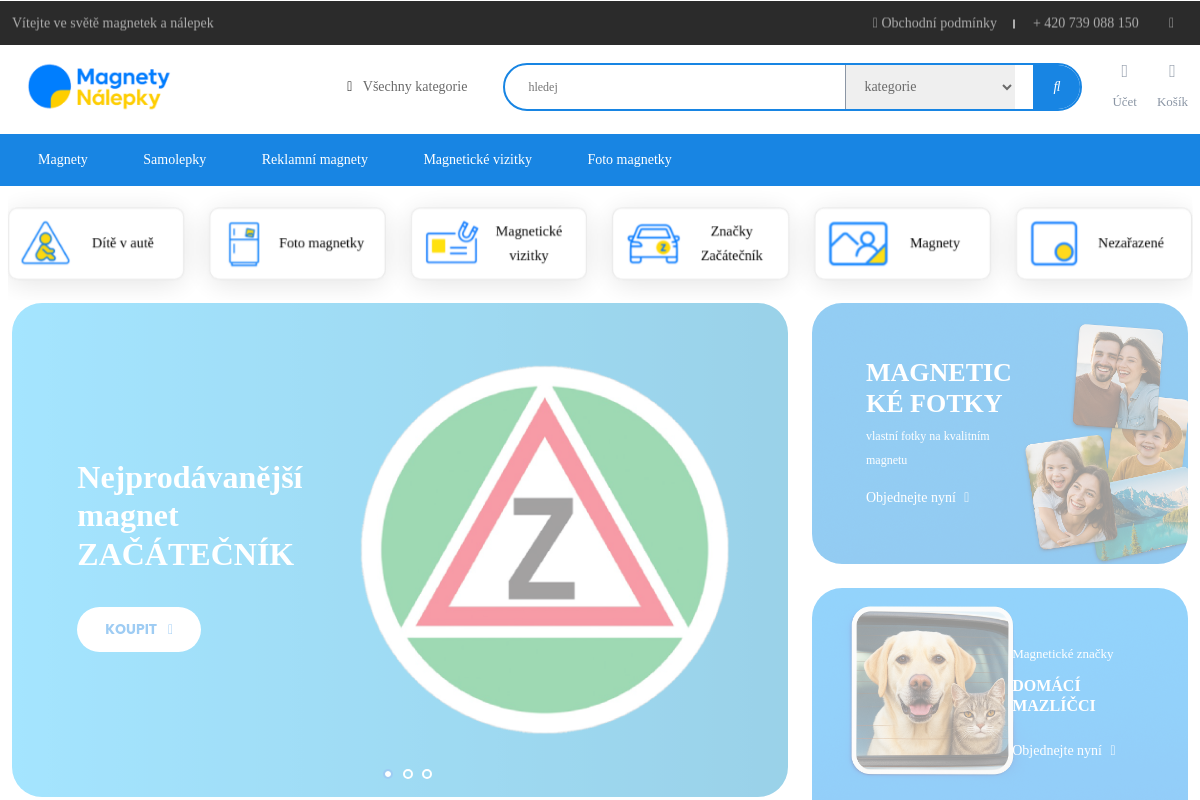
Task: Open the Košík shopping cart icon
Action: (1172, 72)
